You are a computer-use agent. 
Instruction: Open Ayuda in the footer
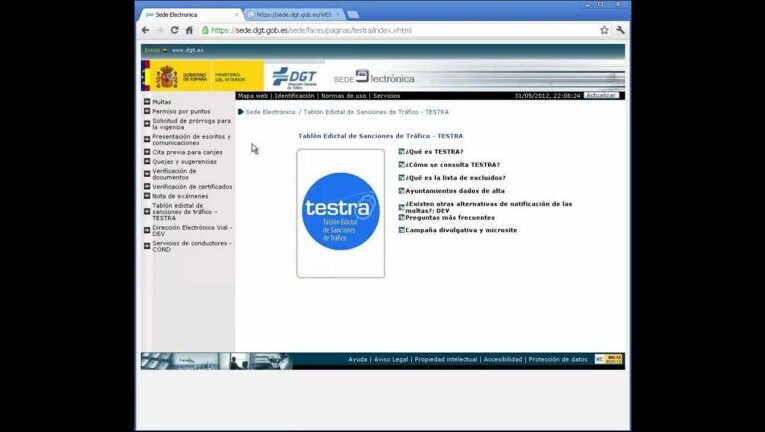(x=358, y=359)
